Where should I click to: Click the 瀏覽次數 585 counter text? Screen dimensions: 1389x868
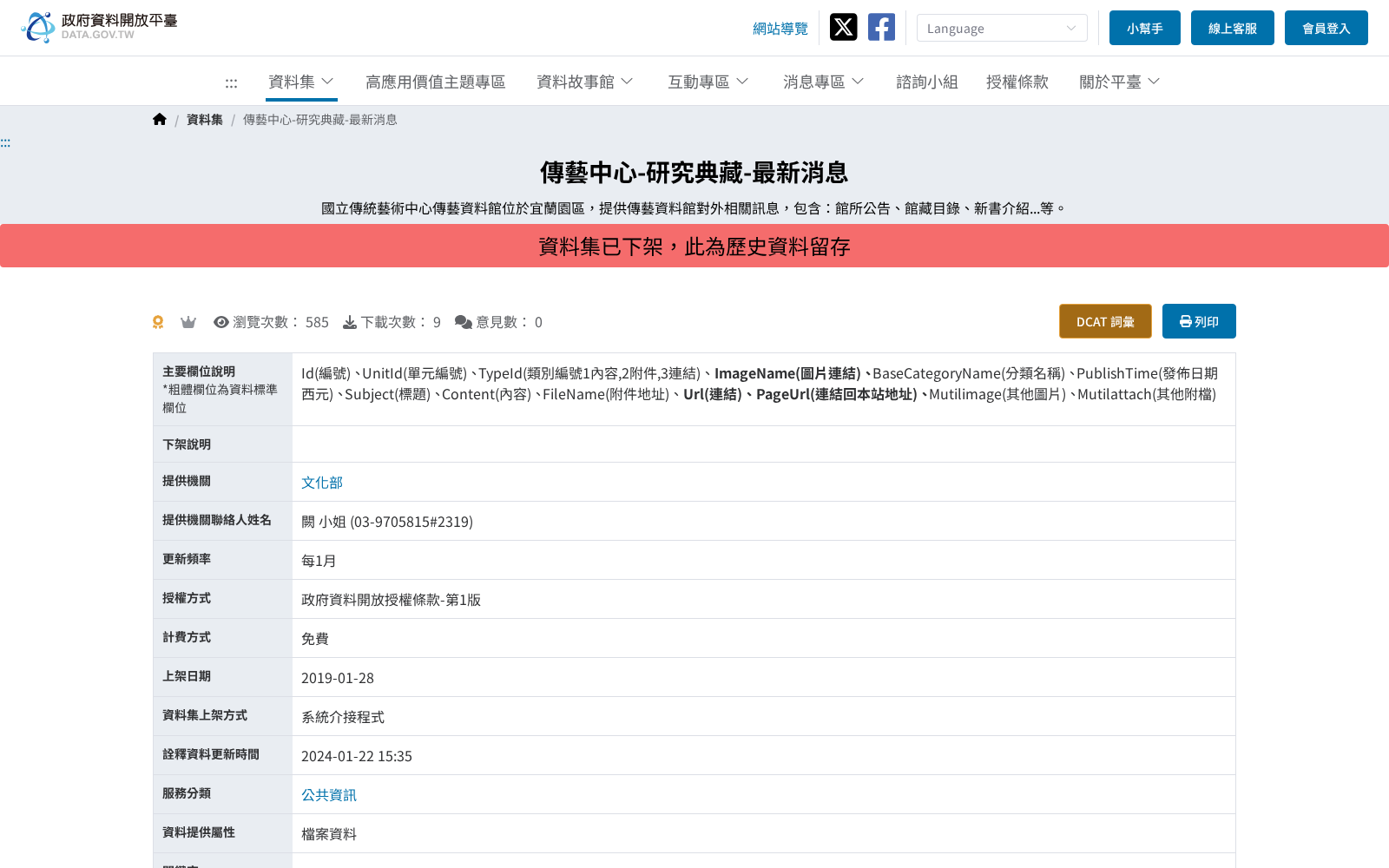[280, 322]
